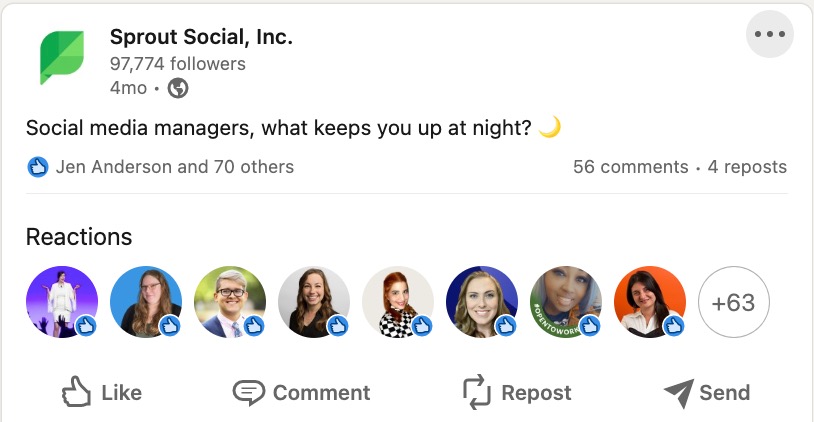Open the three-dot post options menu
This screenshot has height=422, width=814.
[x=770, y=35]
